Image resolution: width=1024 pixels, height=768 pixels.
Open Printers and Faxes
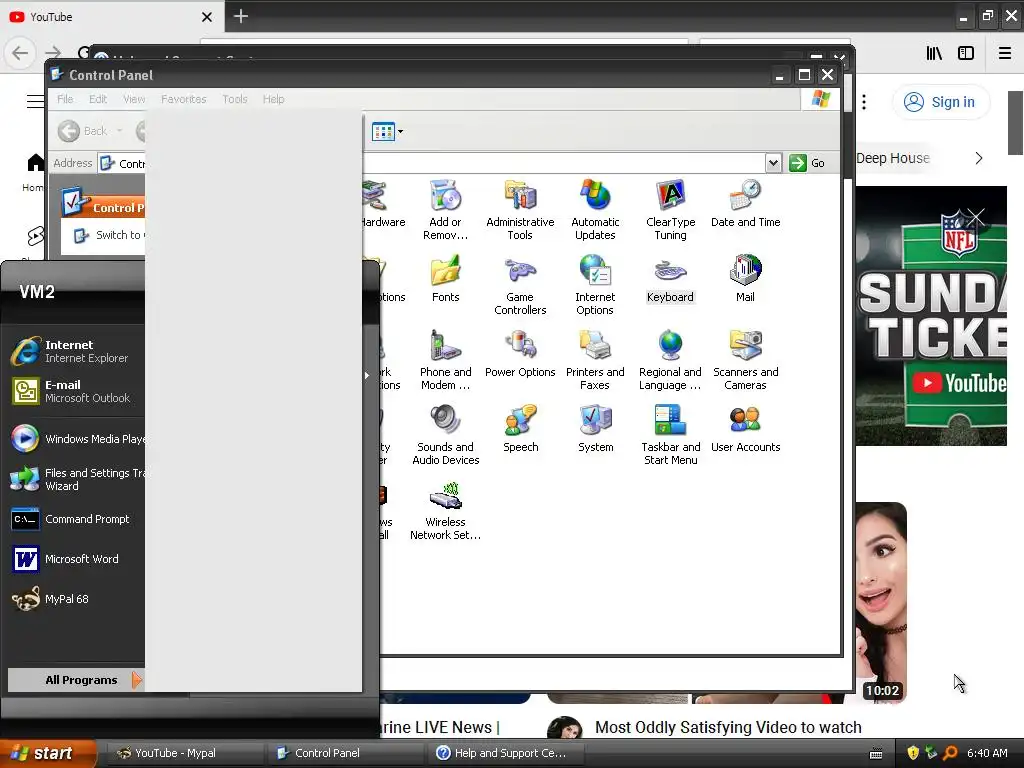595,360
